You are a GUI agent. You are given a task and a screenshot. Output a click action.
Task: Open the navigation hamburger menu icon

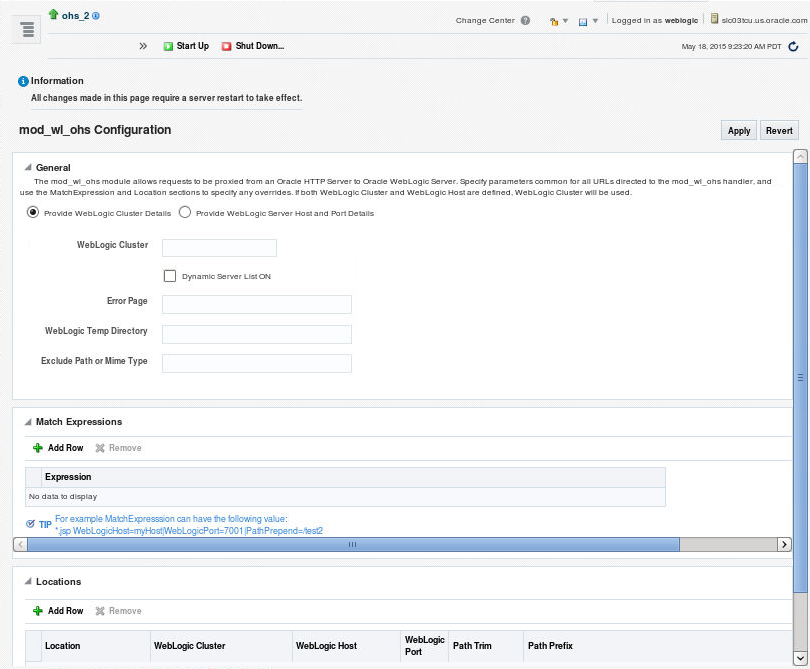(27, 29)
